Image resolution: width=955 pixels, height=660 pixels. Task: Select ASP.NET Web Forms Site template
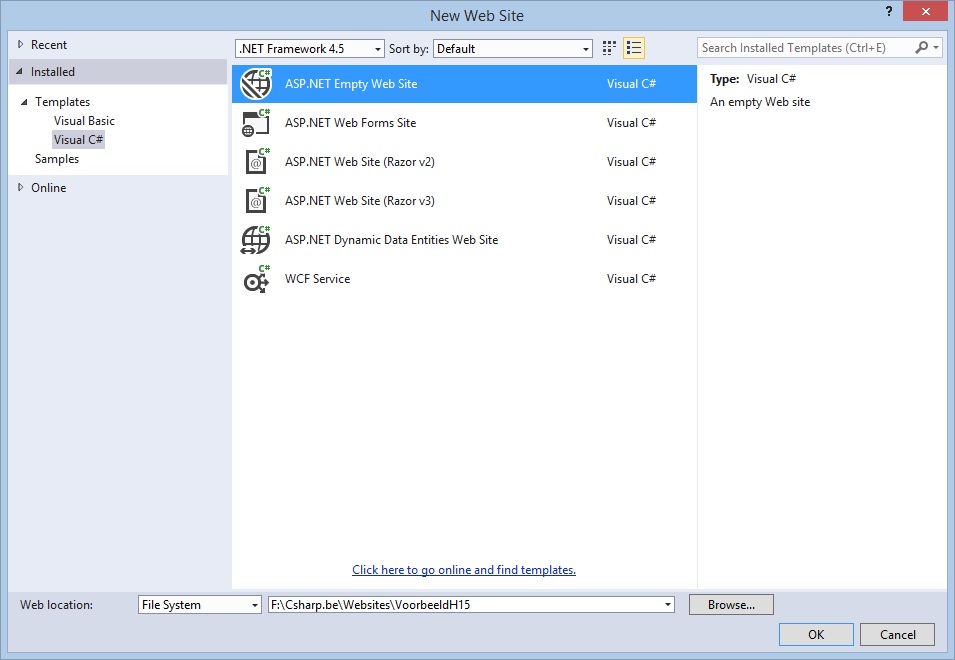[464, 123]
